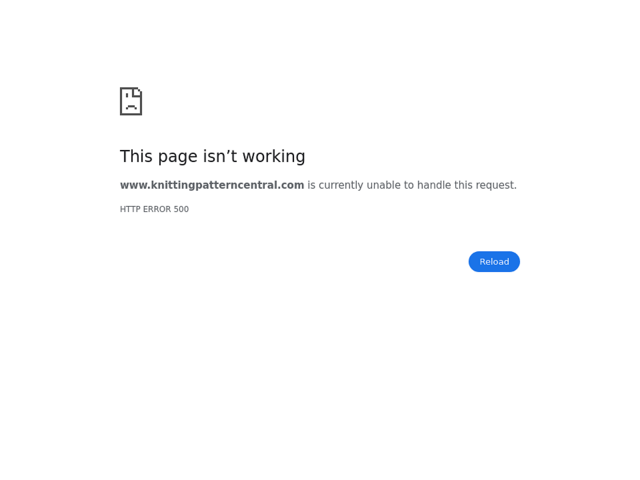Click the folded corner of the page icon

point(137,92)
